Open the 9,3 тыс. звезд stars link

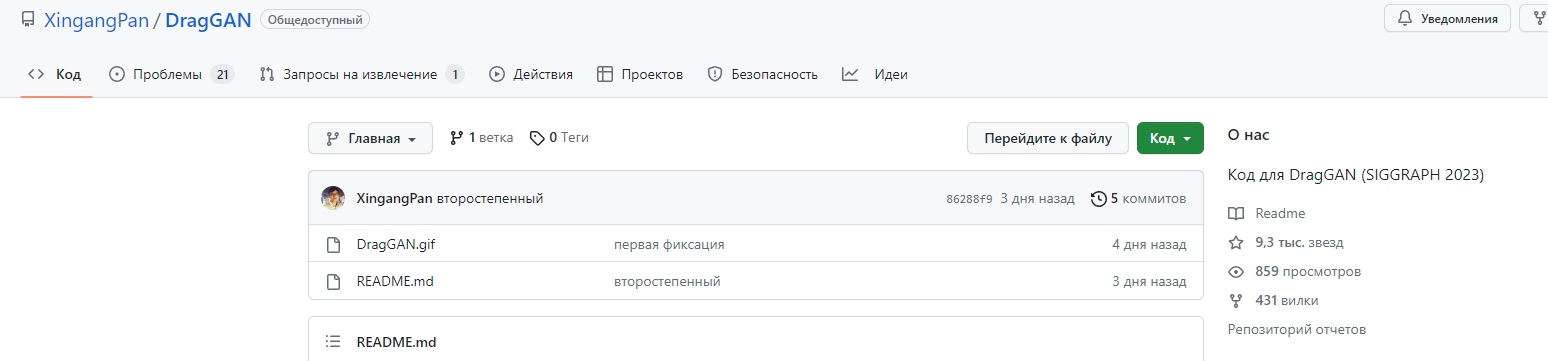click(1300, 242)
